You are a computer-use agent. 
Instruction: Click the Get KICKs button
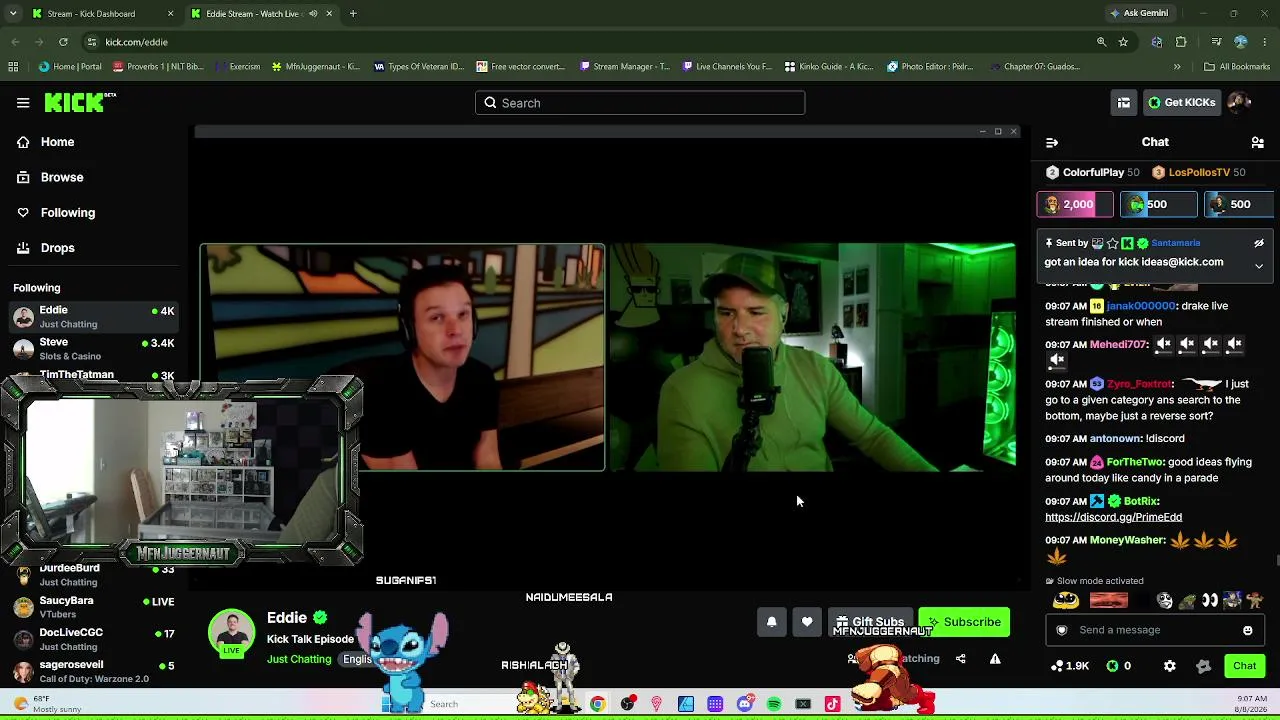1182,103
